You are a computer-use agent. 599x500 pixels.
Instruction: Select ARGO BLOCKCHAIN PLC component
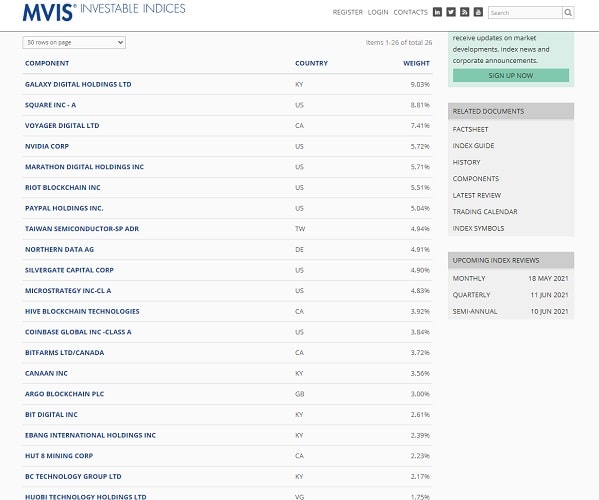click(x=65, y=394)
